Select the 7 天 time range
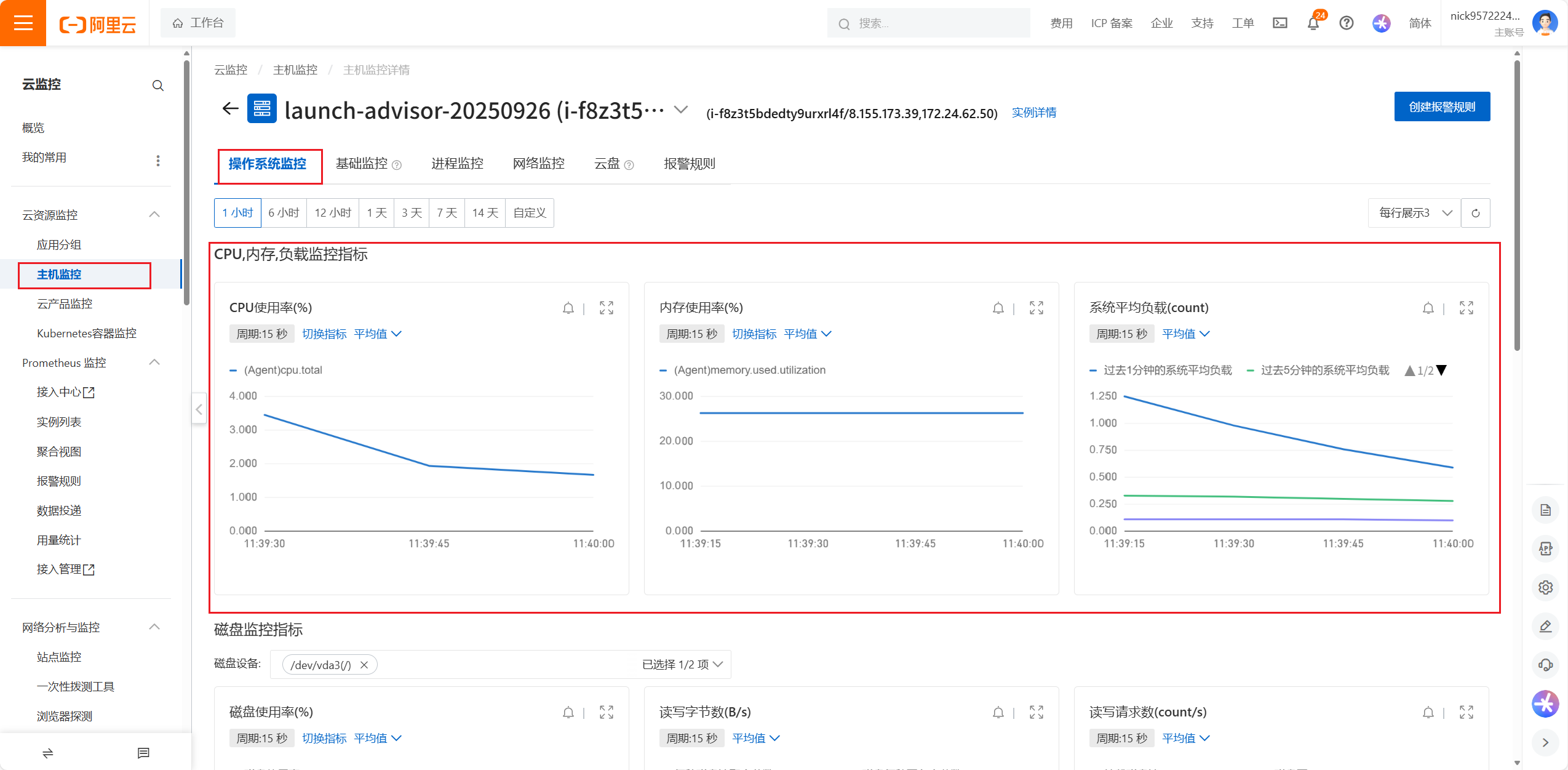The height and width of the screenshot is (770, 1568). [x=447, y=213]
